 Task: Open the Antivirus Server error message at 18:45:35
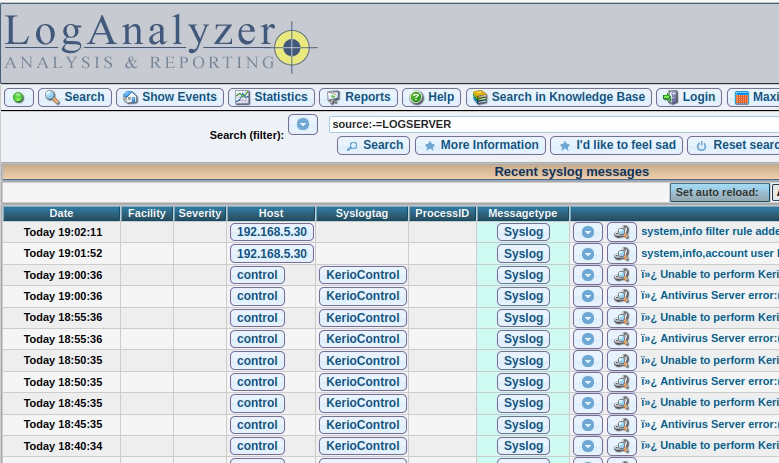click(x=710, y=424)
